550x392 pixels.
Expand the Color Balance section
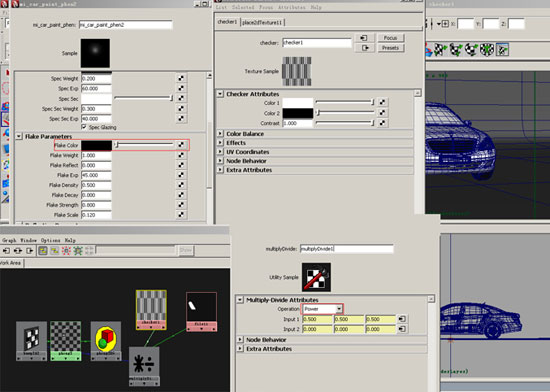coord(220,134)
